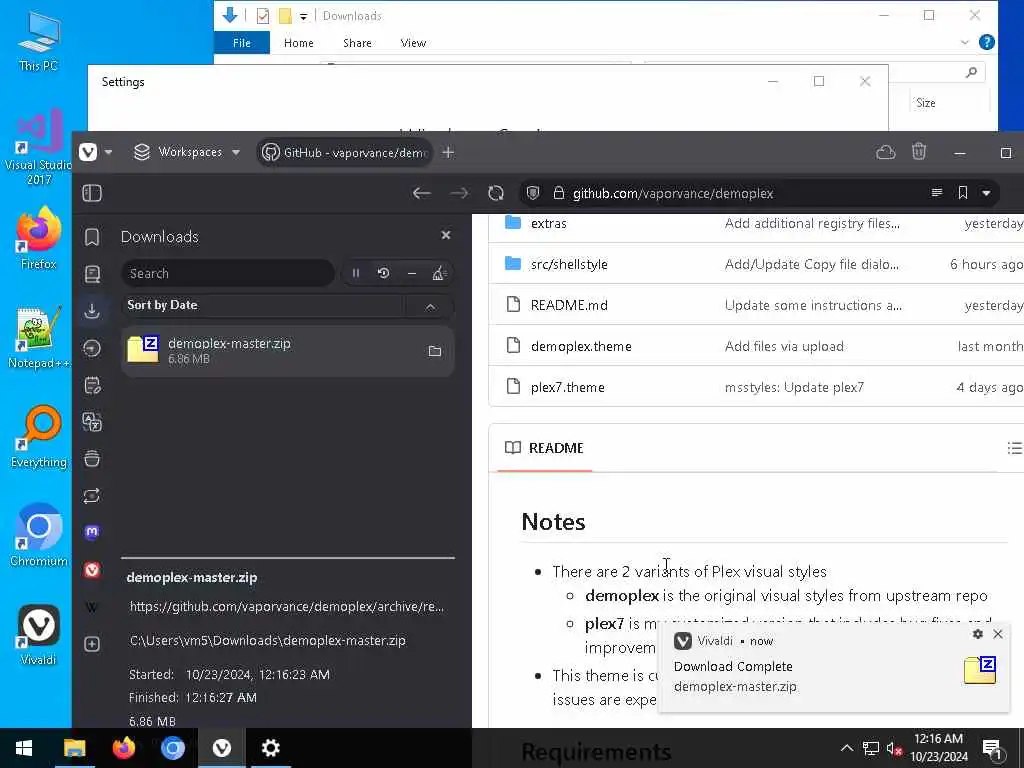This screenshot has height=768, width=1024.
Task: Open the Sessions panel icon
Action: [92, 496]
